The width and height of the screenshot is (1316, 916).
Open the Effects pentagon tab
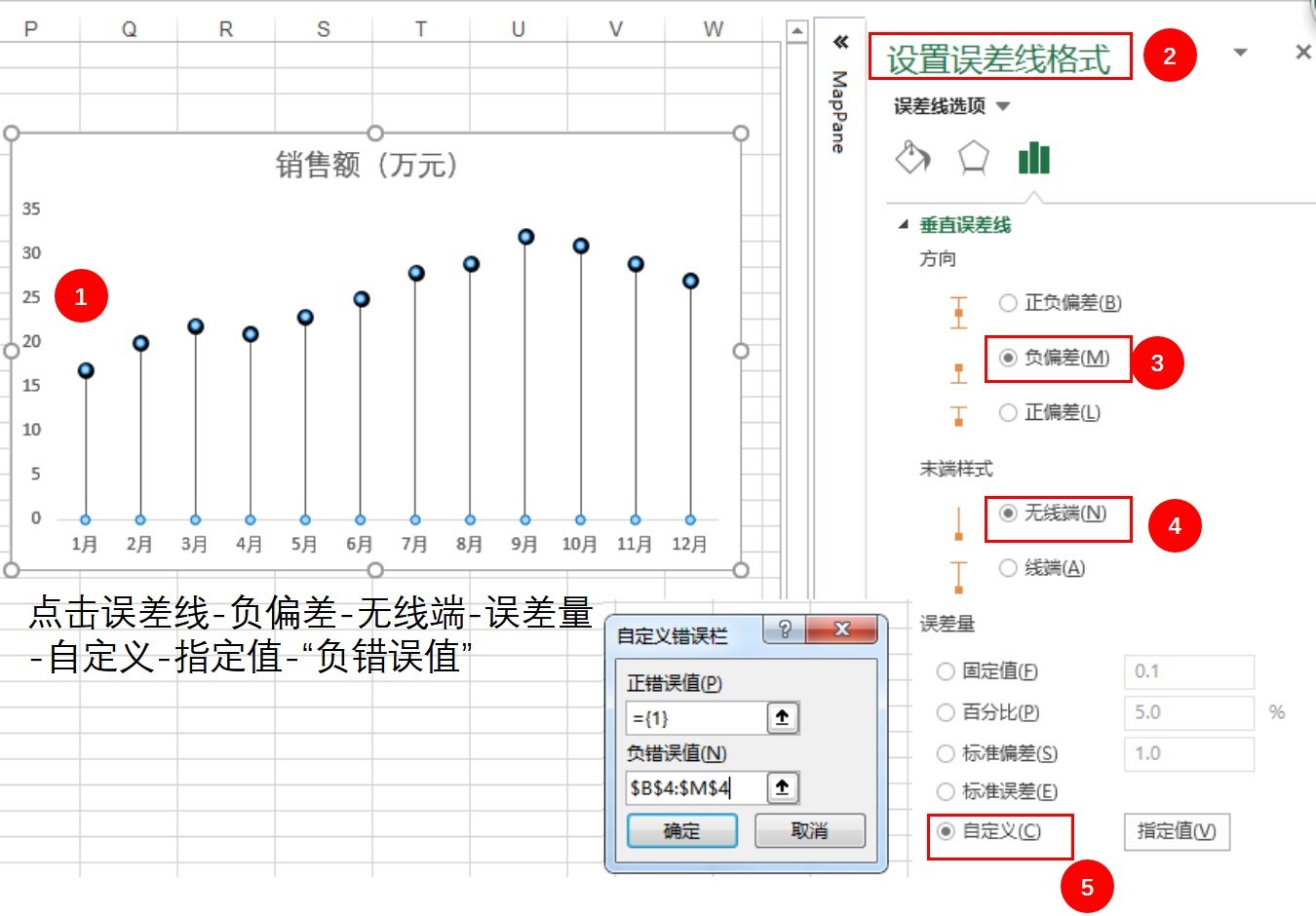point(973,157)
